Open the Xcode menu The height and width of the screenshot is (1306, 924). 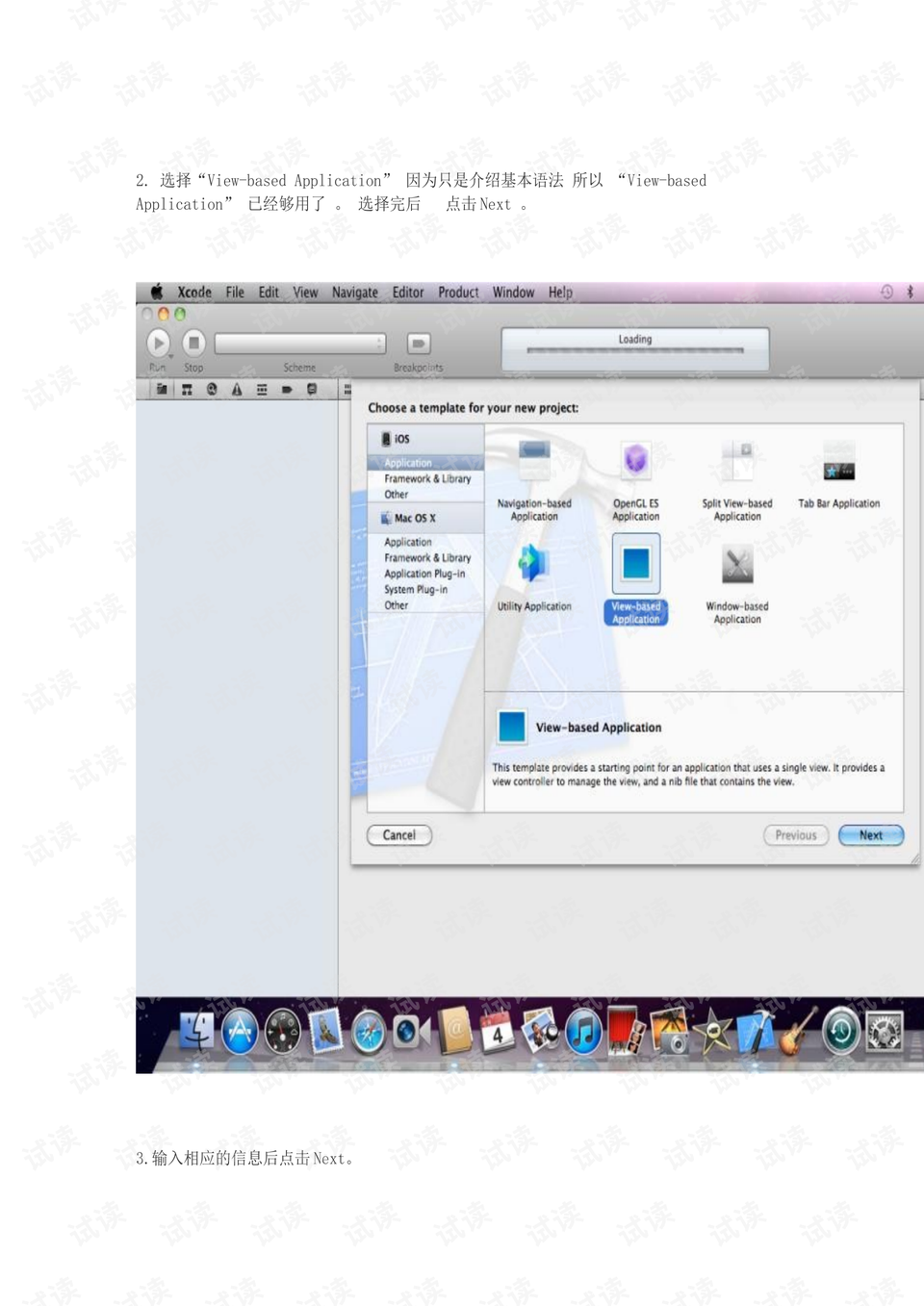[x=194, y=293]
